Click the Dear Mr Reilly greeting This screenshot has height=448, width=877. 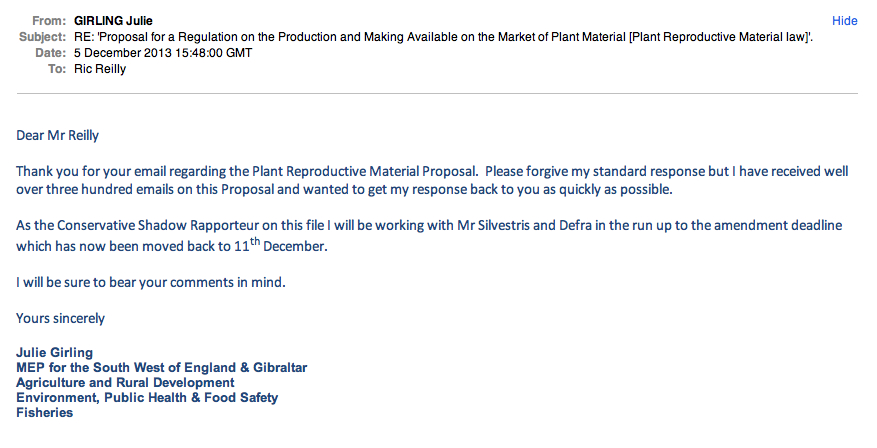click(x=58, y=135)
